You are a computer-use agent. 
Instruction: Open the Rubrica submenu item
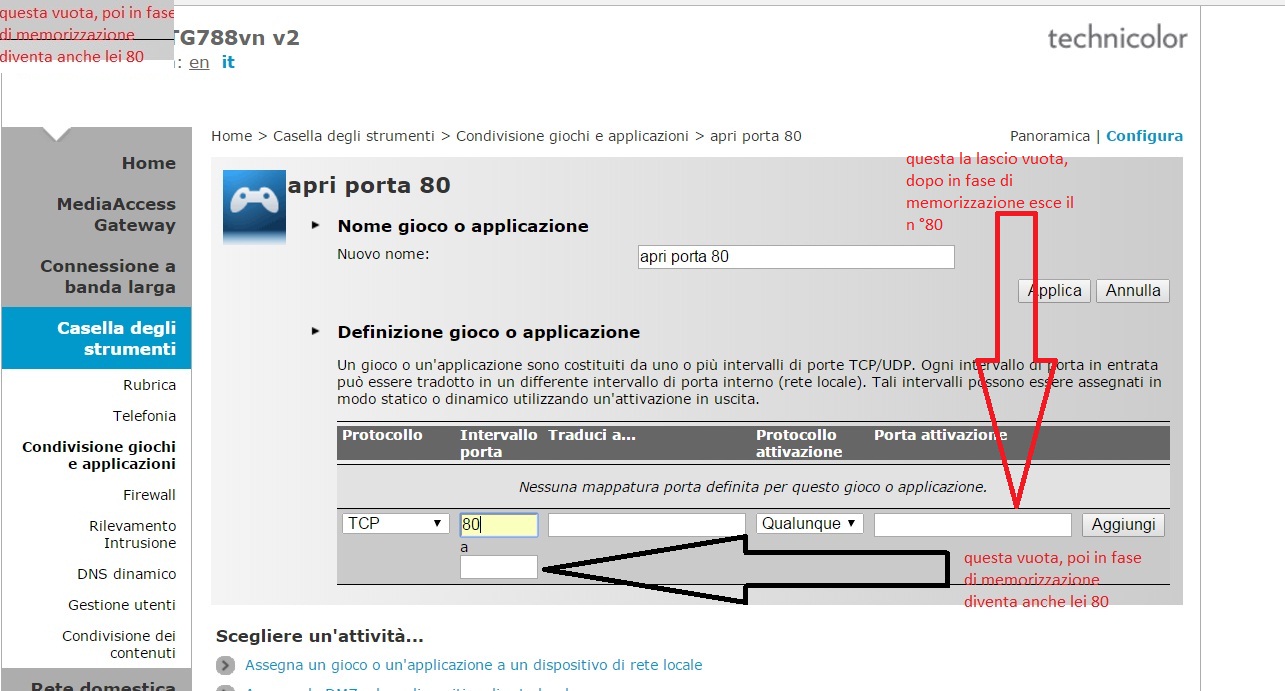(x=149, y=385)
